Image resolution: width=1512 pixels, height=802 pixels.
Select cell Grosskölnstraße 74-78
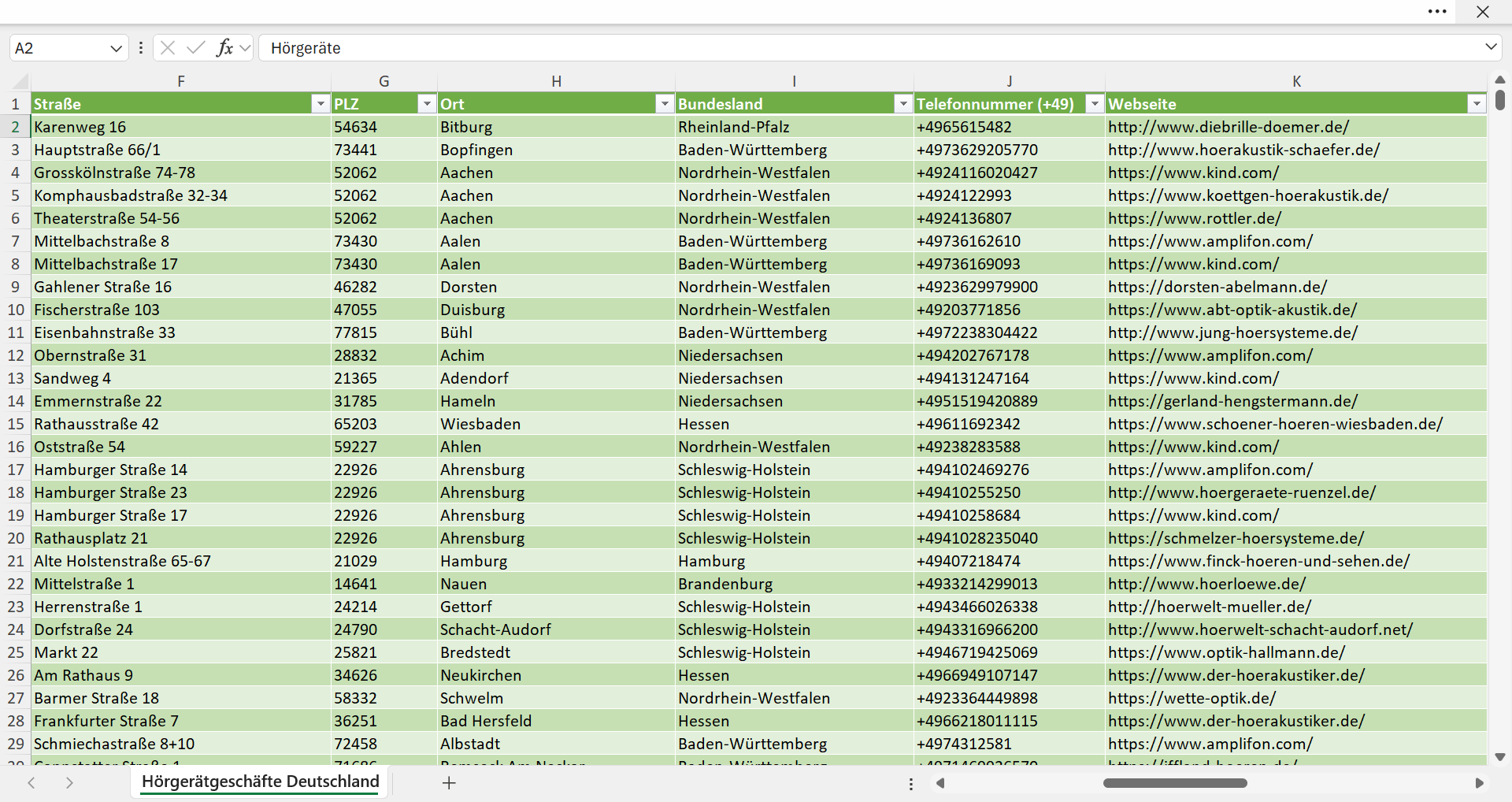point(181,173)
